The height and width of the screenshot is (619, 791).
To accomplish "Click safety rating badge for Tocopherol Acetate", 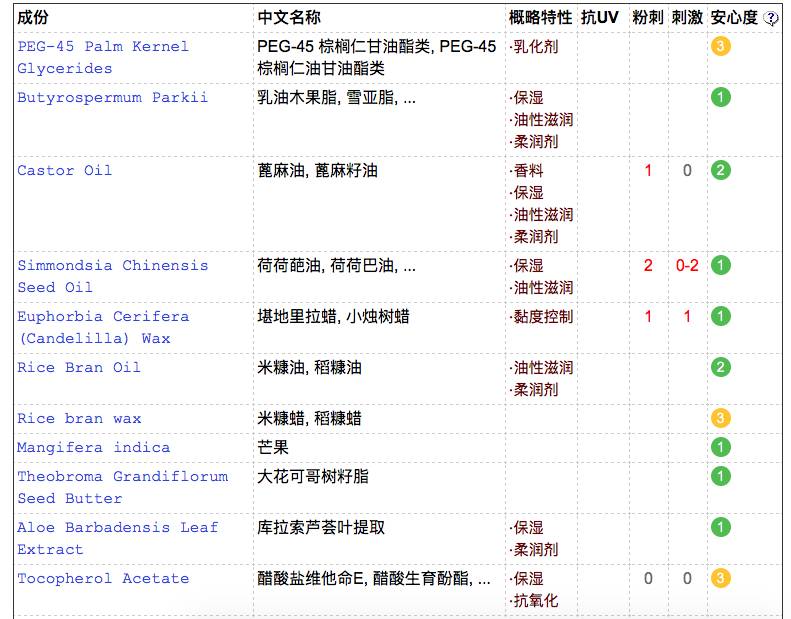I will (x=721, y=578).
